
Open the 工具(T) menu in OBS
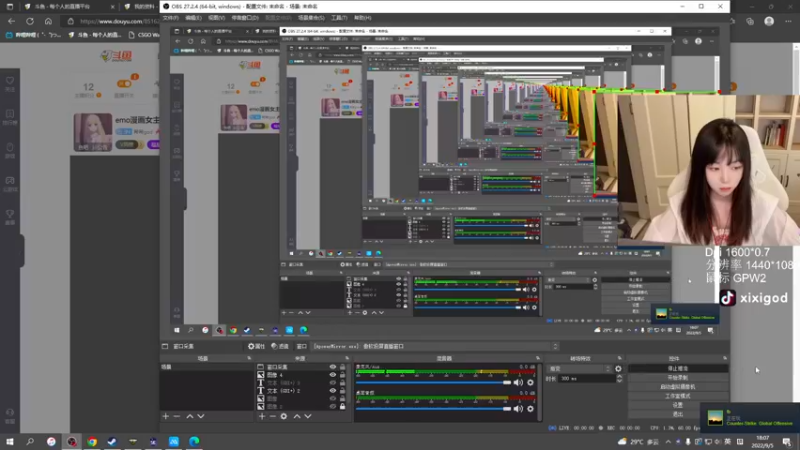coord(339,18)
